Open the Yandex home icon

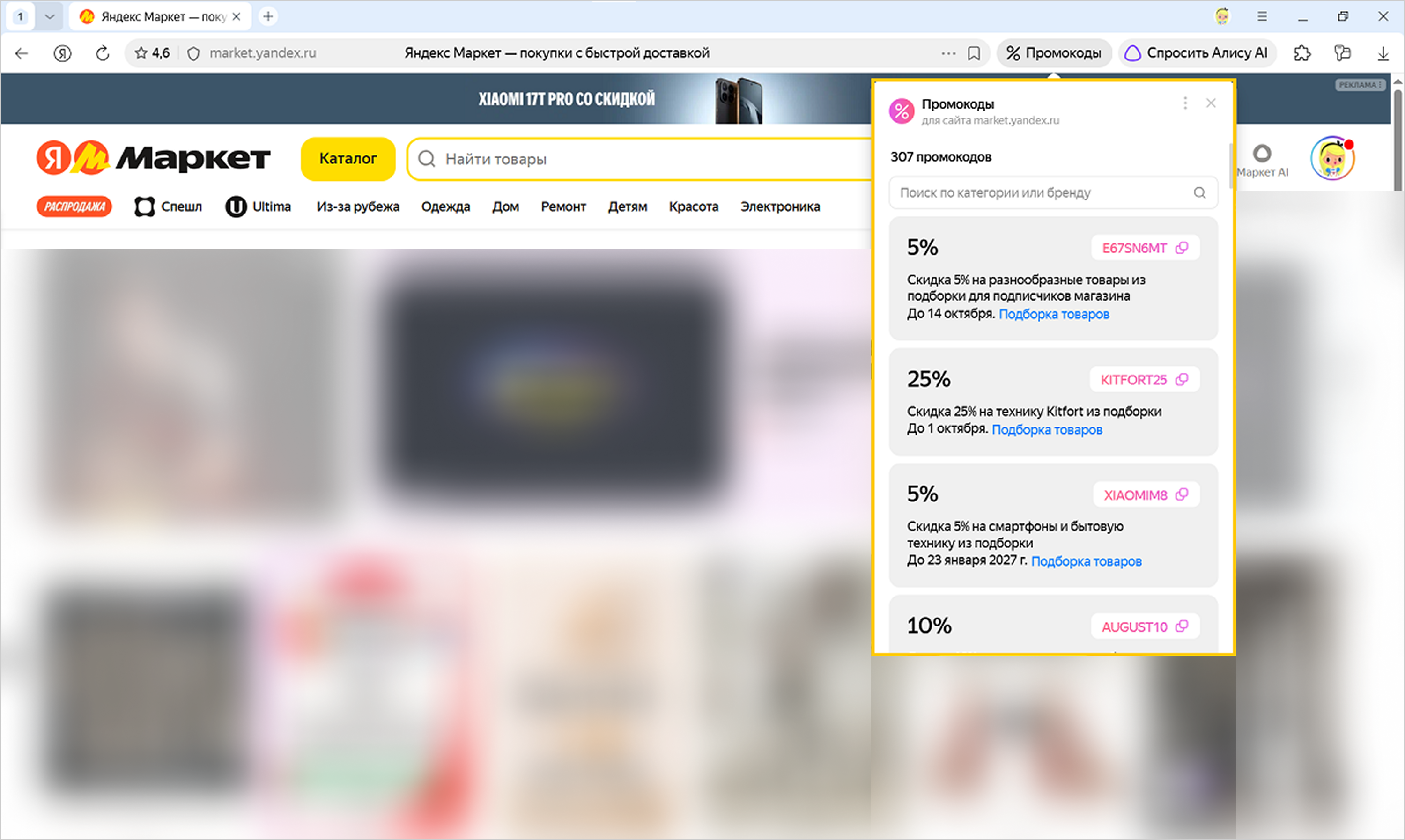point(62,53)
